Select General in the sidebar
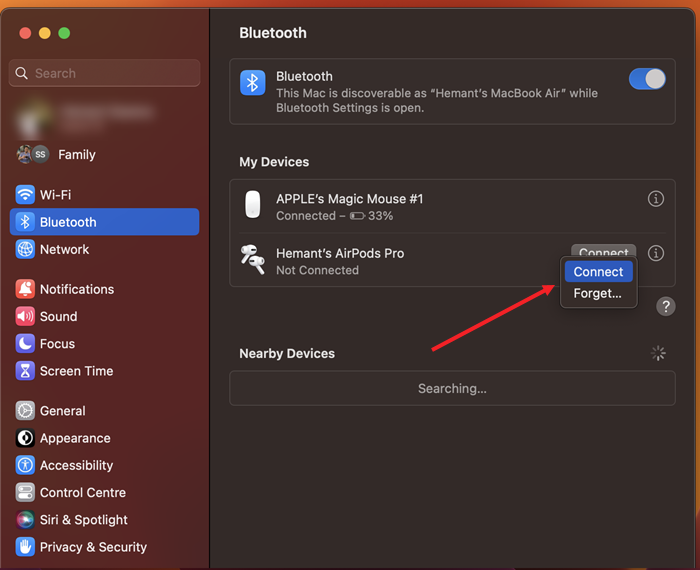 pyautogui.click(x=62, y=411)
